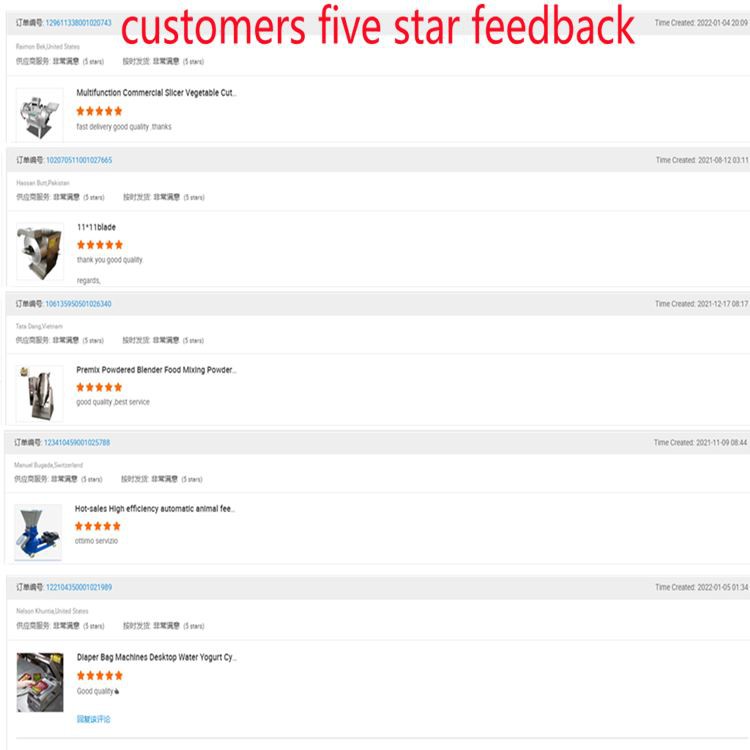Click the blue animal feed machine thumbnail
This screenshot has width=750, height=750.
[38, 532]
